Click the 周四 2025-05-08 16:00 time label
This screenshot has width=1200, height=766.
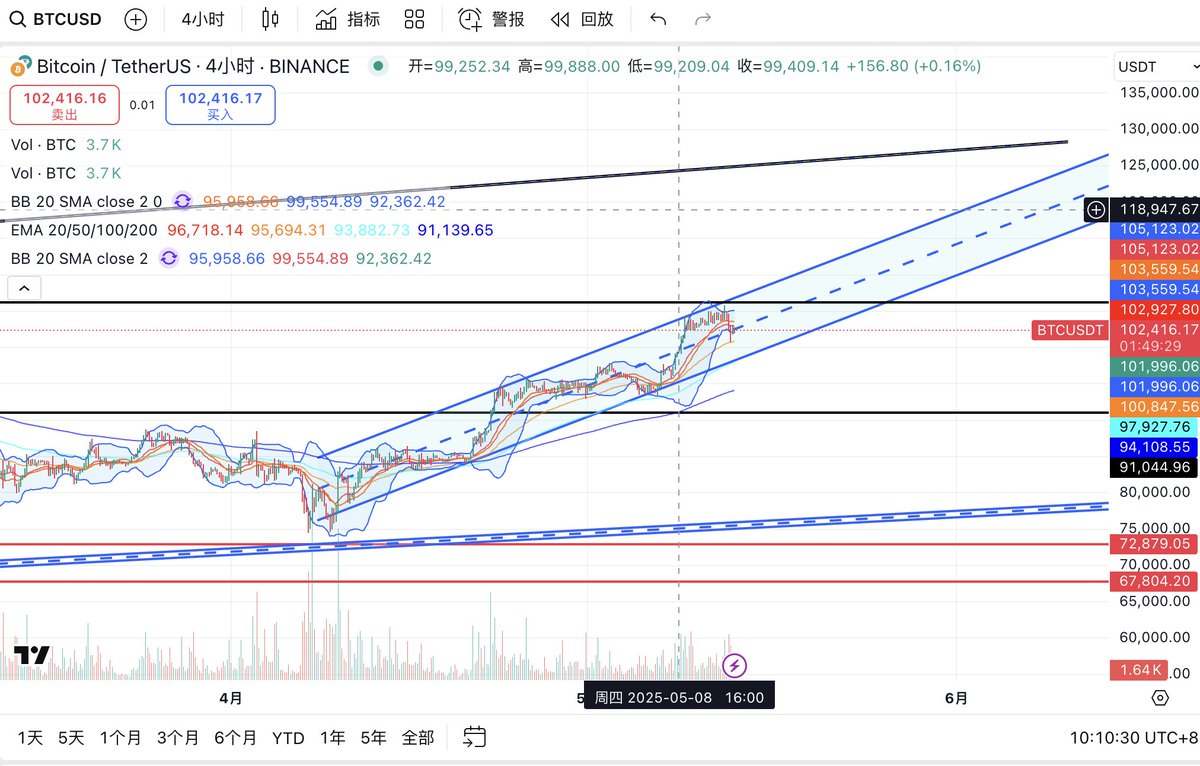click(x=679, y=697)
